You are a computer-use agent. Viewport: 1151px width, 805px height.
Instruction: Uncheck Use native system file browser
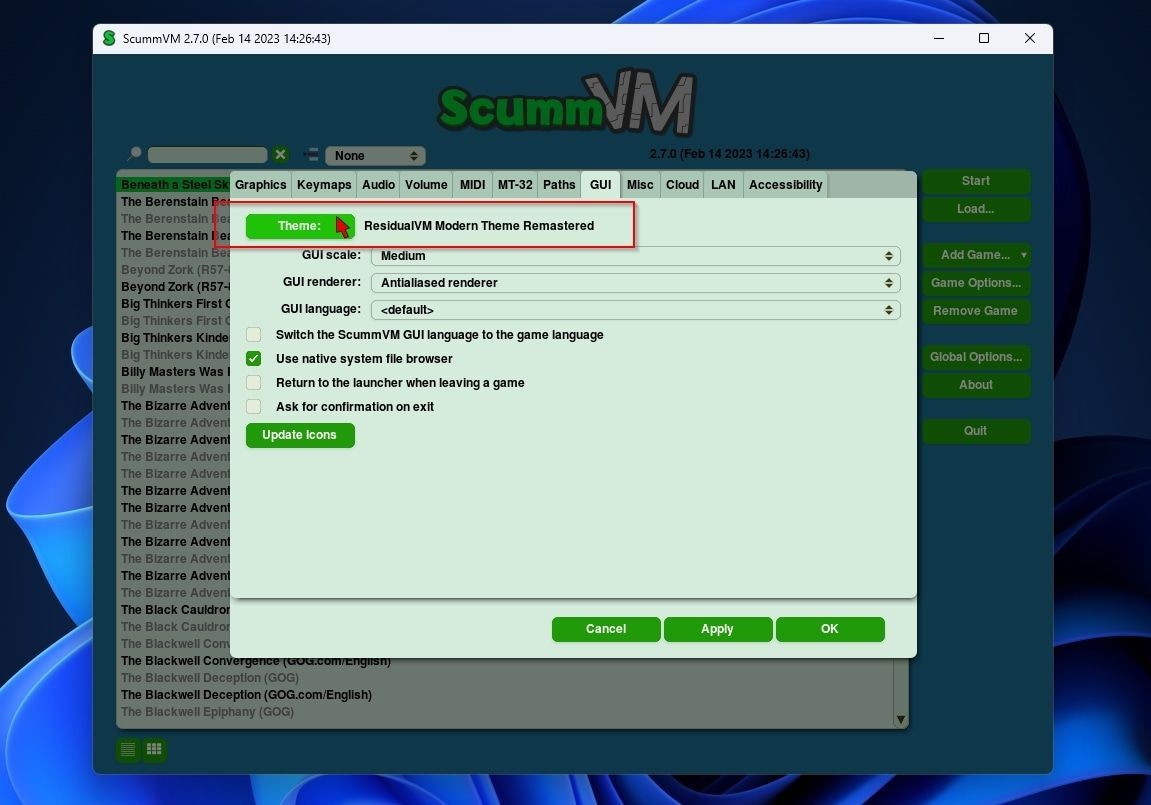pos(253,359)
